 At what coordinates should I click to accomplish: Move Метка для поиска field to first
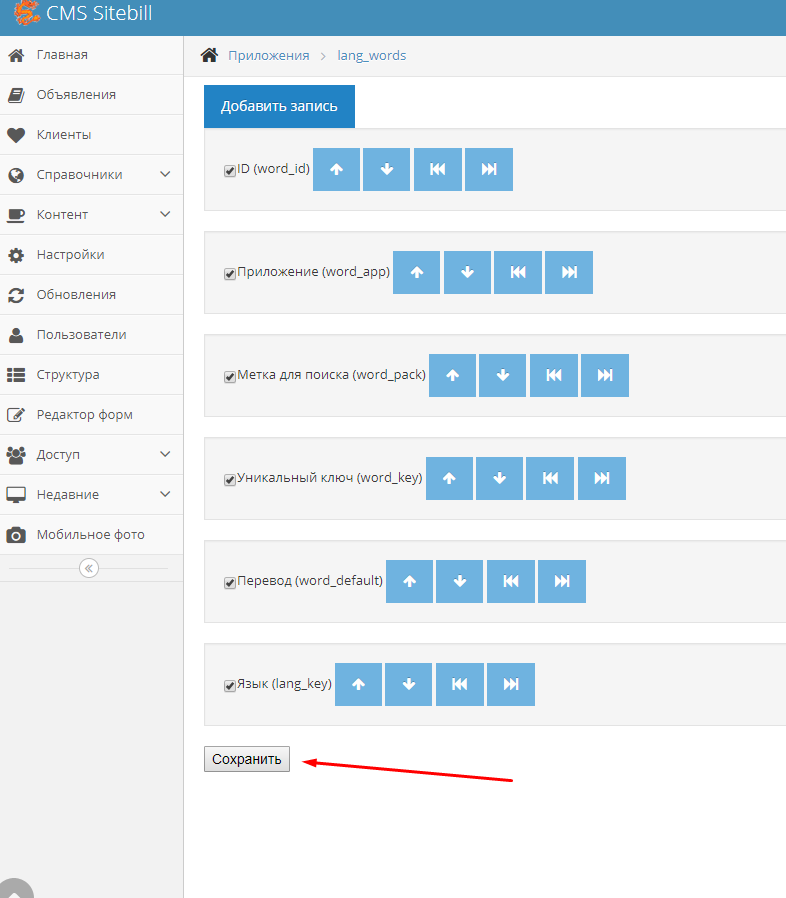click(x=553, y=375)
